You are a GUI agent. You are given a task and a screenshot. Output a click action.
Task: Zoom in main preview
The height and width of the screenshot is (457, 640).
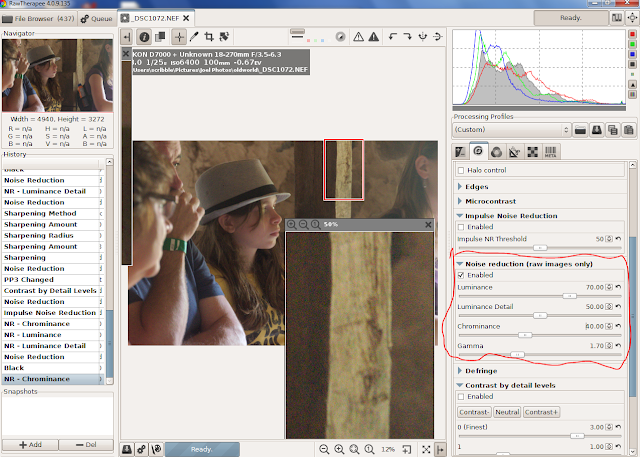pos(339,450)
